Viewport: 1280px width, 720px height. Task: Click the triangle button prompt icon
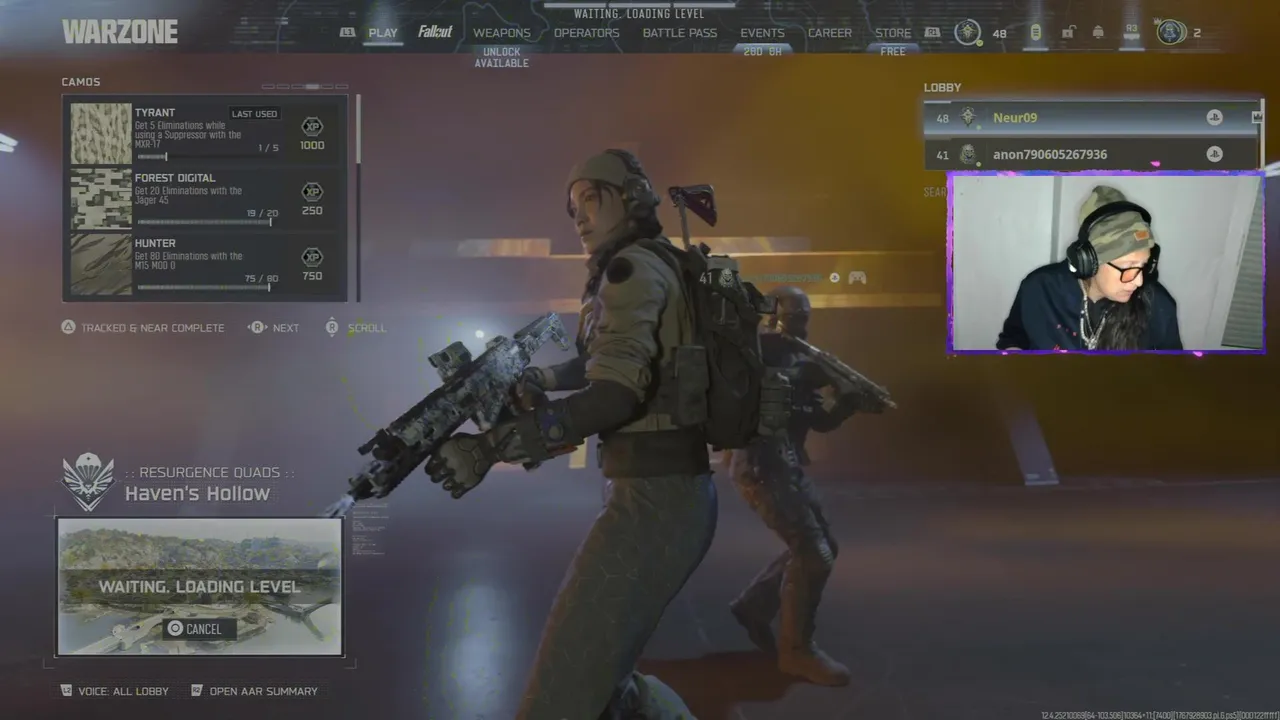(x=69, y=327)
